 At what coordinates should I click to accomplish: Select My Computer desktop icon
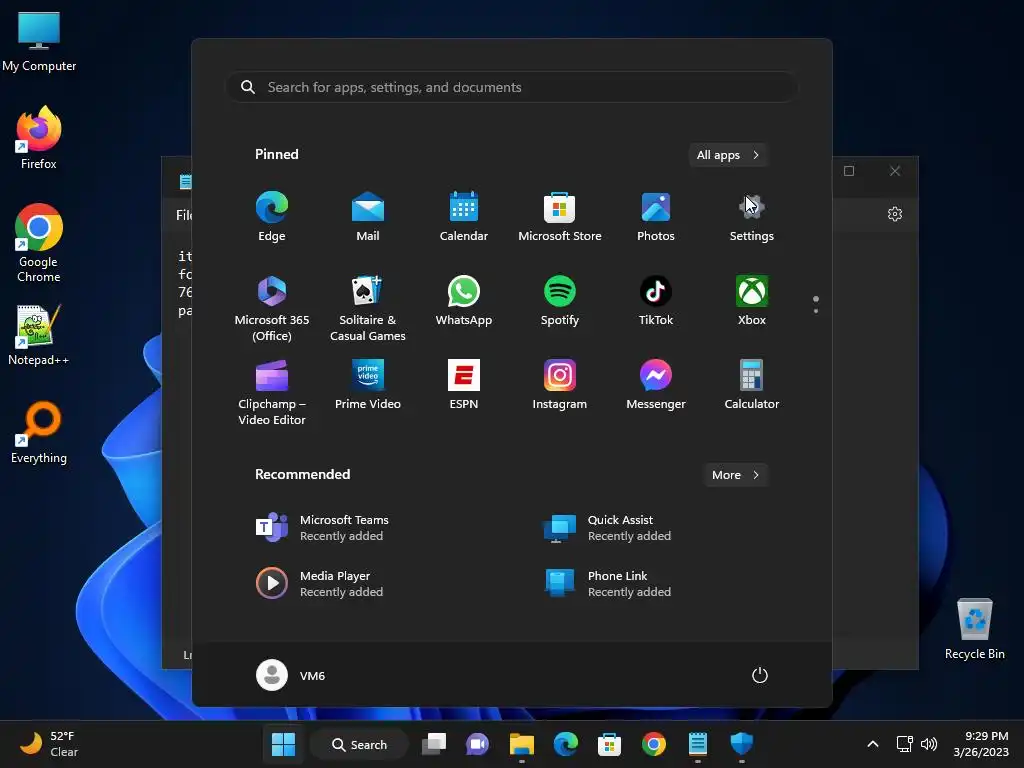39,41
